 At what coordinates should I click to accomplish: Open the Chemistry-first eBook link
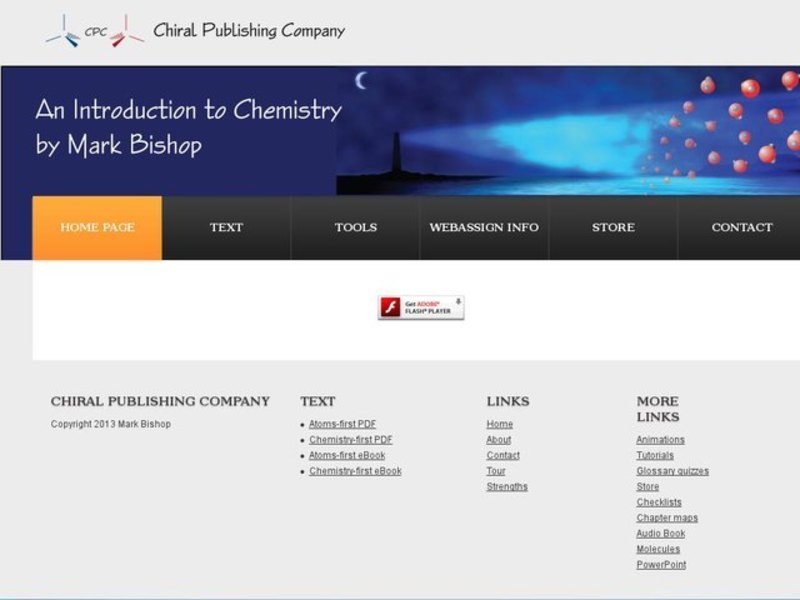coord(356,470)
